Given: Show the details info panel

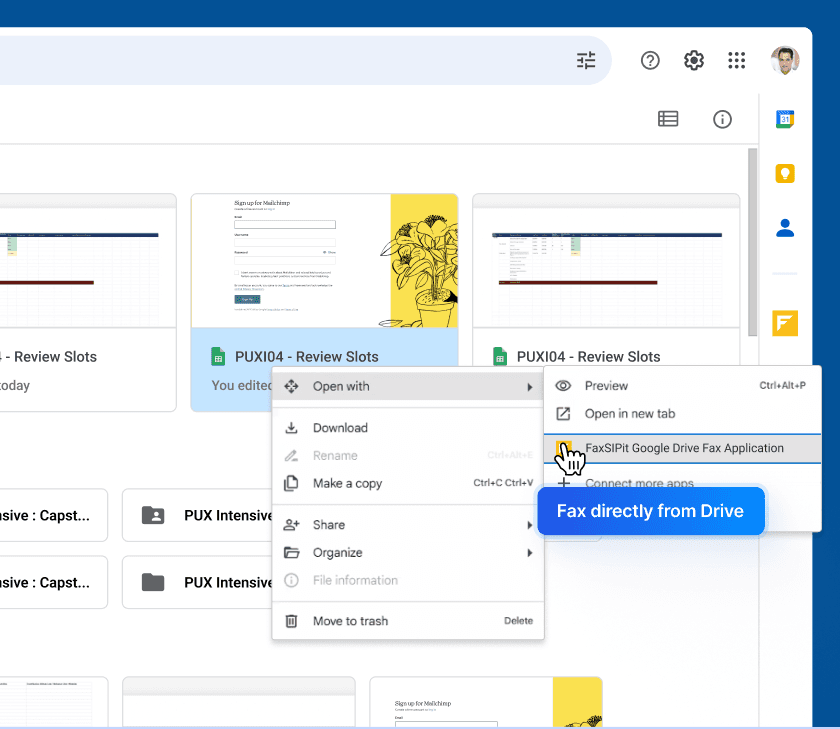Looking at the screenshot, I should coord(722,119).
